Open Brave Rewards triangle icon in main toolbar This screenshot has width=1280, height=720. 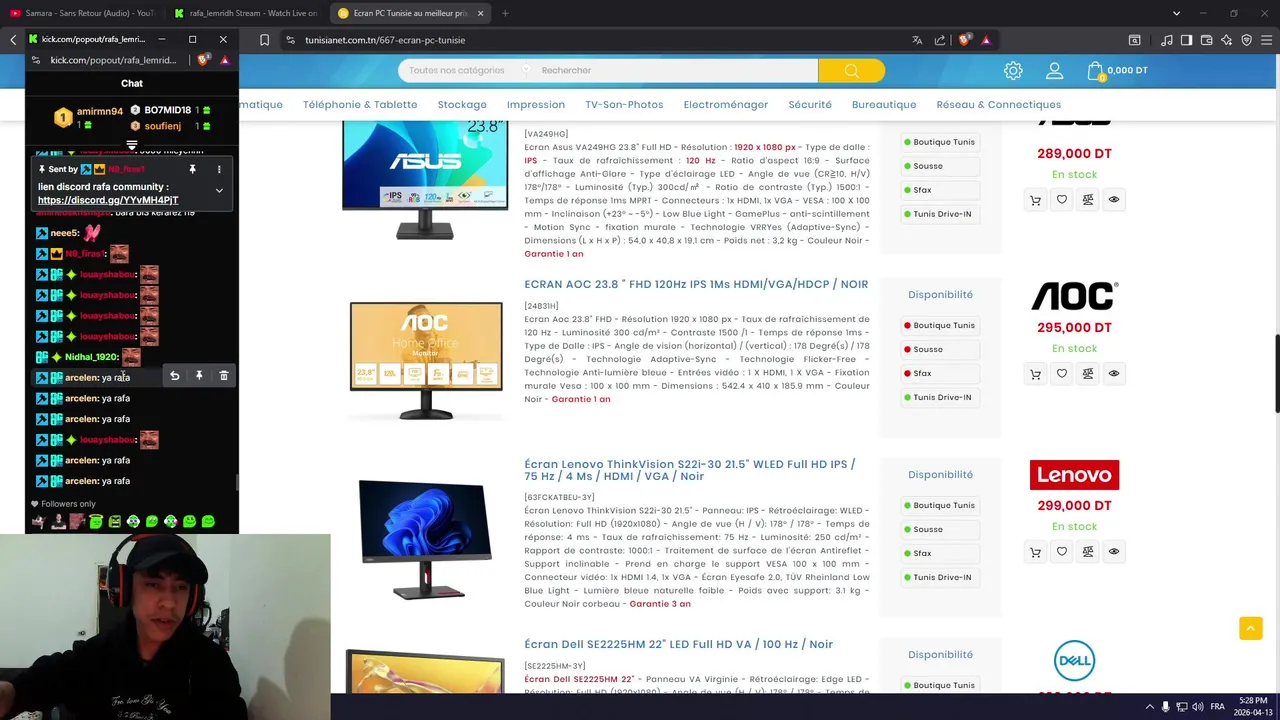(986, 40)
